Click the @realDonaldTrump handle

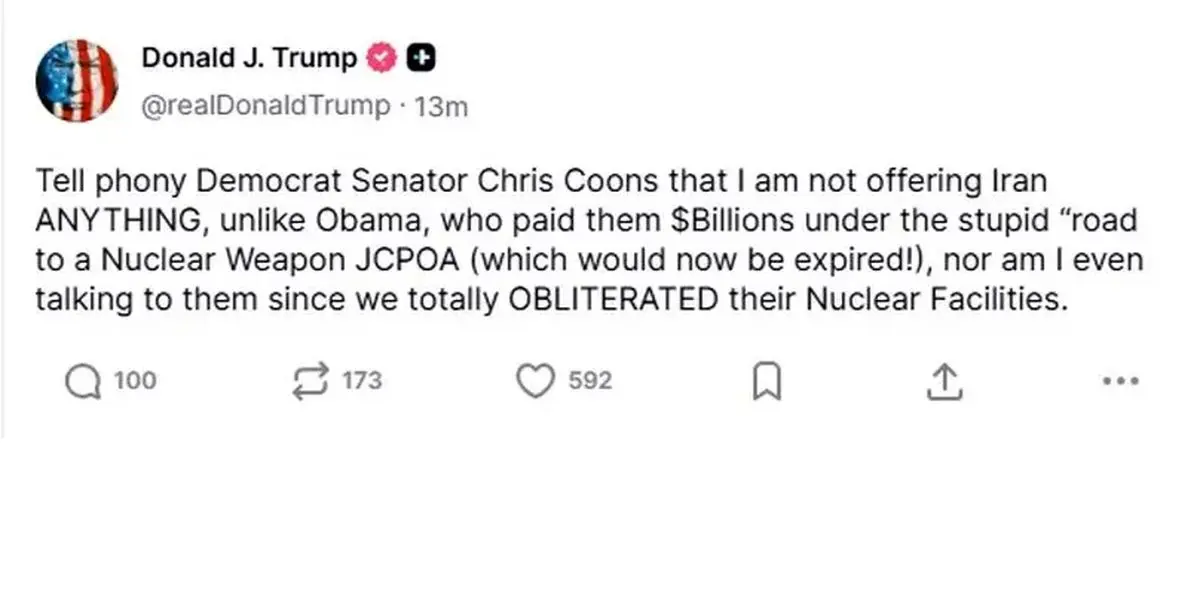[266, 106]
